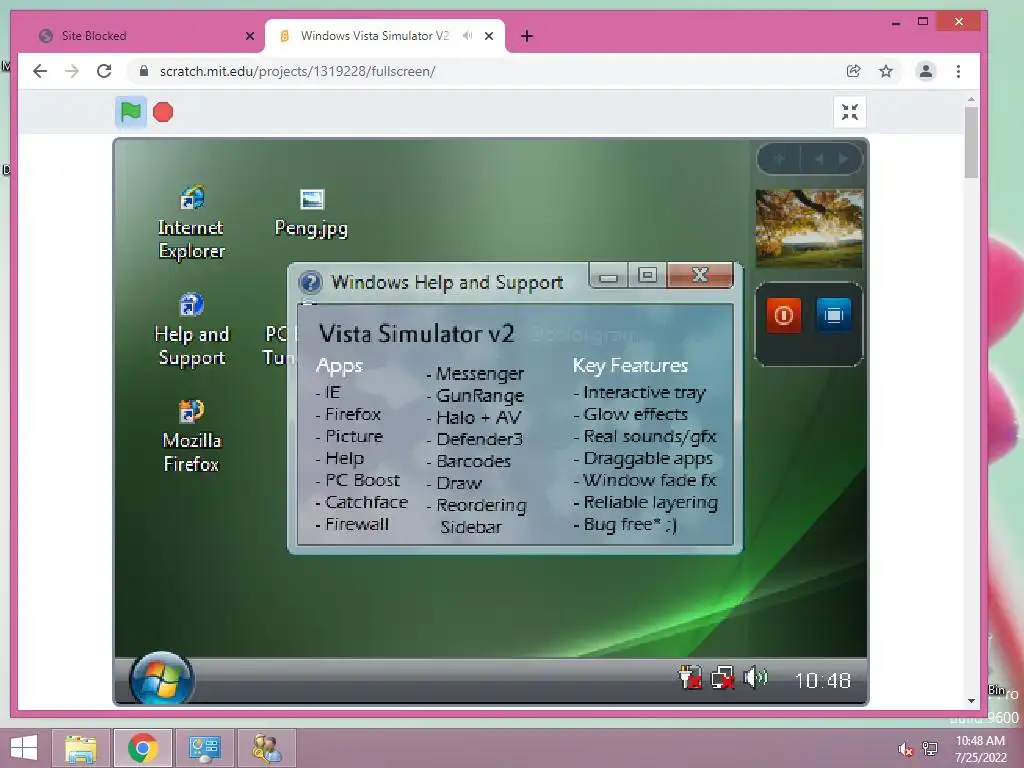Click the question mark icon in the Help window title
The height and width of the screenshot is (768, 1024).
pyautogui.click(x=310, y=283)
